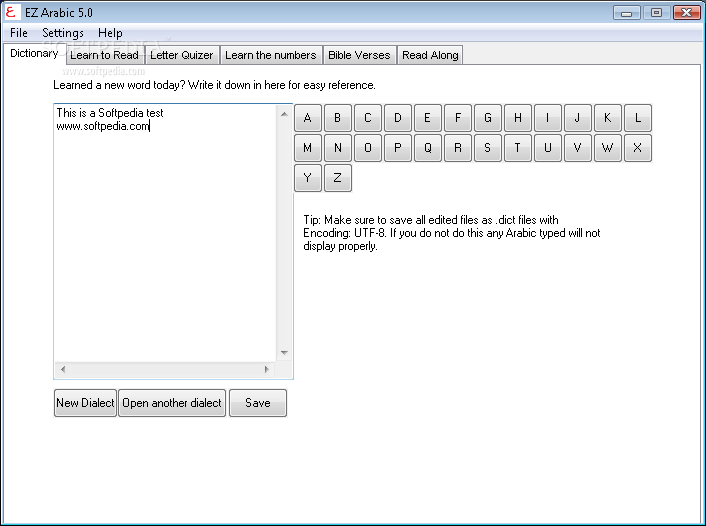Image resolution: width=706 pixels, height=526 pixels.
Task: Click the 'www.softpedia.com' text line
Action: click(103, 126)
